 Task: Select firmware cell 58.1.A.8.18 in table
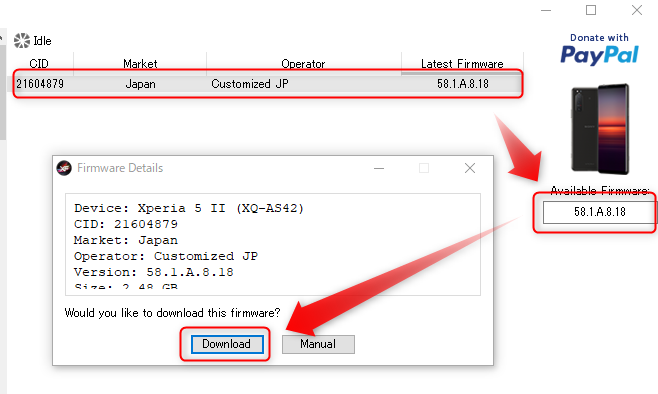pos(463,84)
